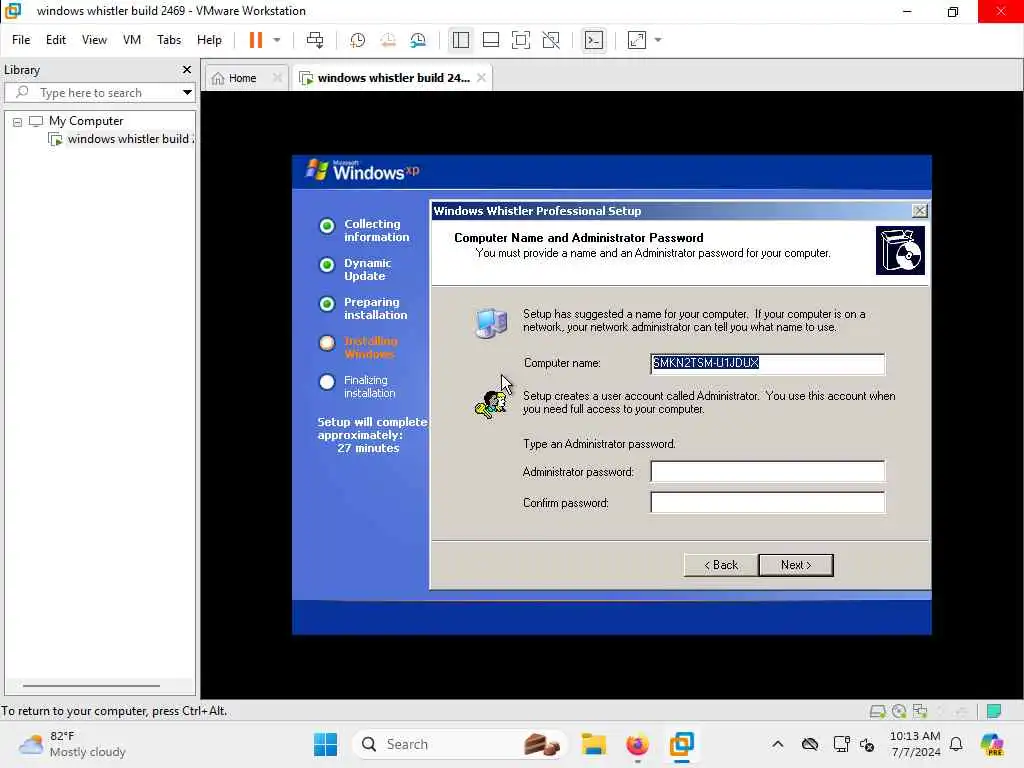Screen dimensions: 1024x768
Task: Open File Explorer from the taskbar
Action: (x=594, y=744)
